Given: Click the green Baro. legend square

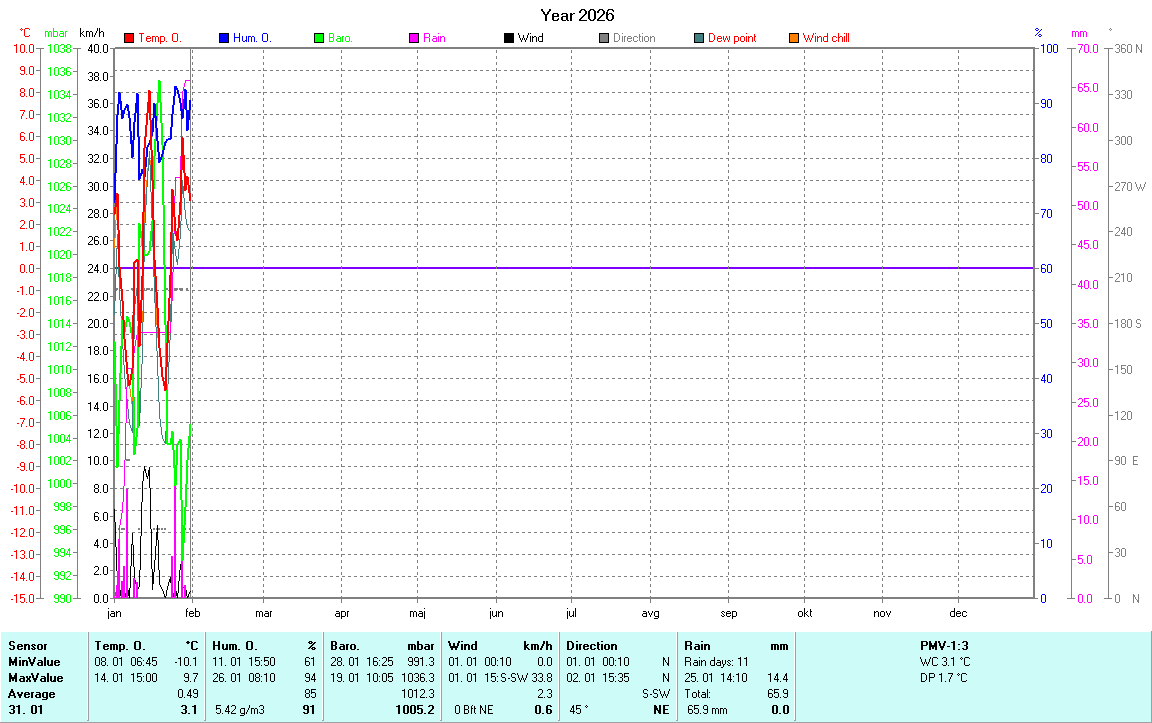Looking at the screenshot, I should [319, 38].
